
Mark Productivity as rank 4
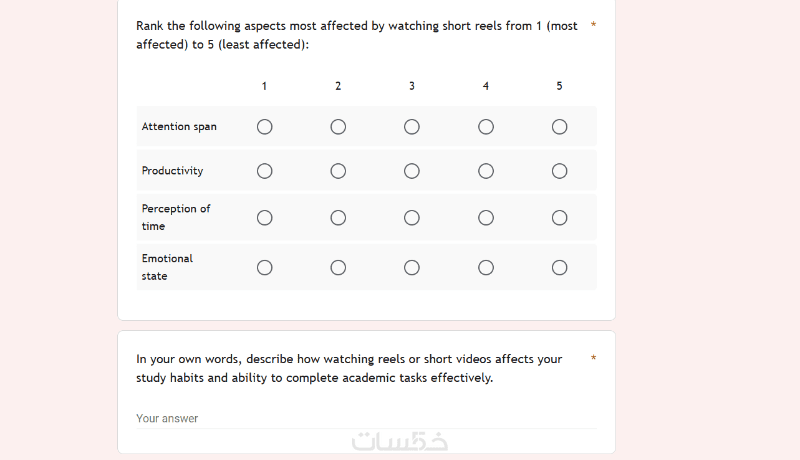click(x=486, y=171)
